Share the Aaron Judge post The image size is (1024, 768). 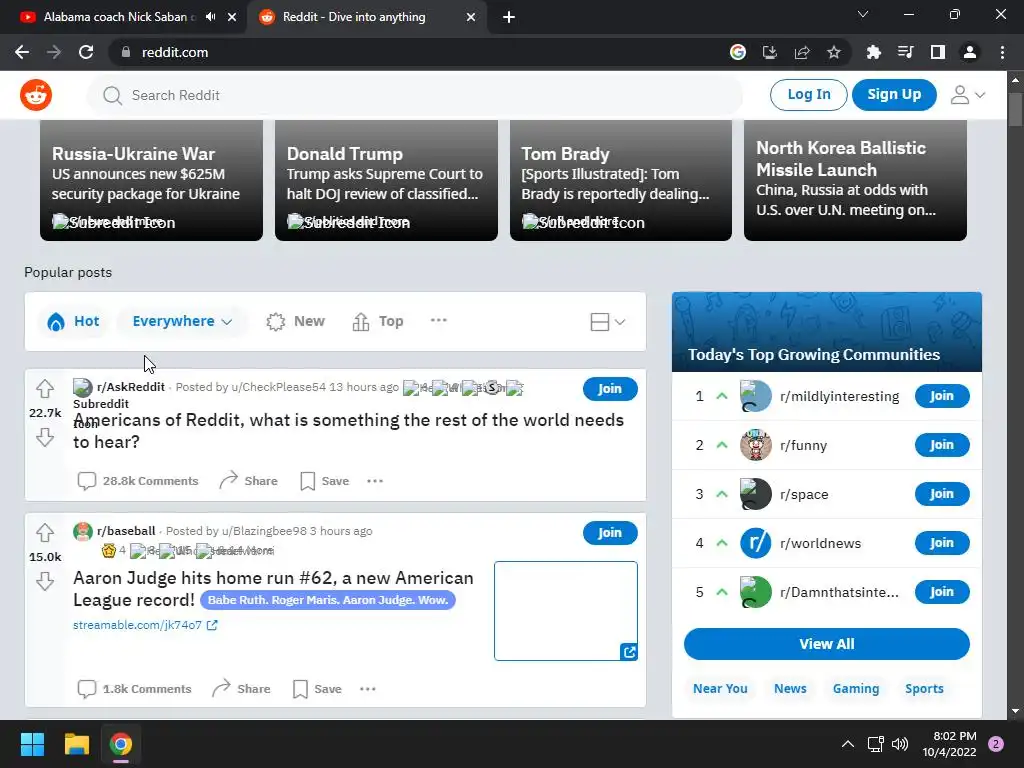[x=241, y=689]
